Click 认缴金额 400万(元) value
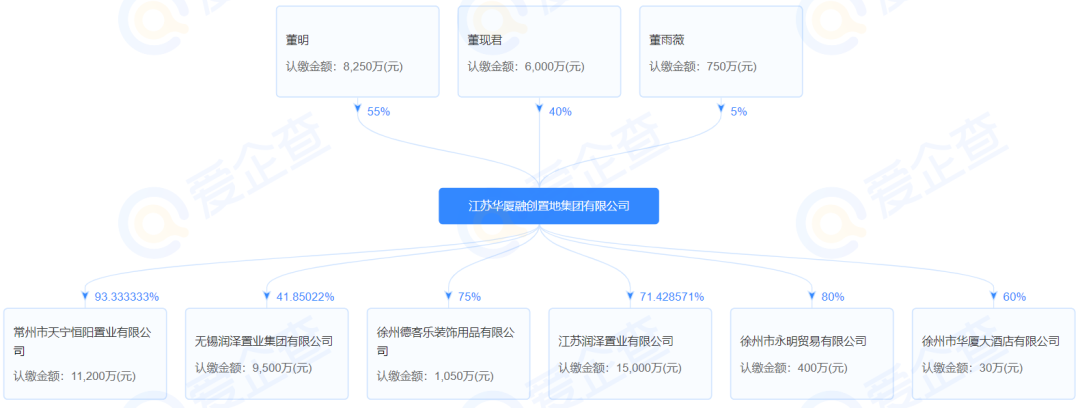The image size is (1080, 408). (794, 368)
